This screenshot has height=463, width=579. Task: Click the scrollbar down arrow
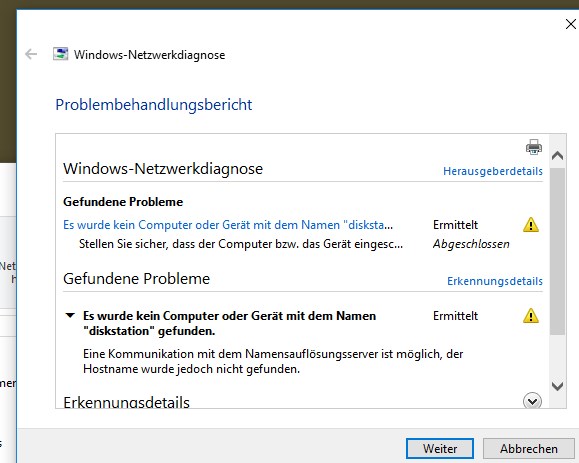click(557, 387)
